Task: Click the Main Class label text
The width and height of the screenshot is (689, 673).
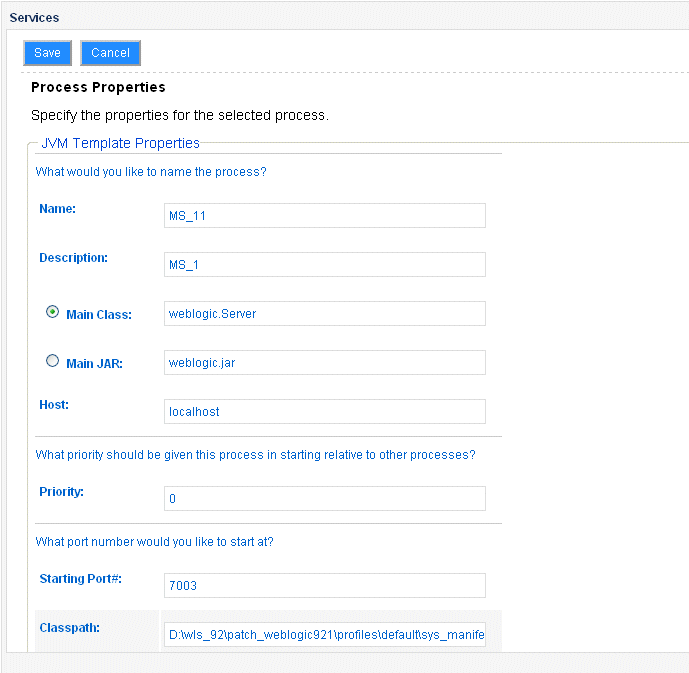Action: (x=99, y=314)
